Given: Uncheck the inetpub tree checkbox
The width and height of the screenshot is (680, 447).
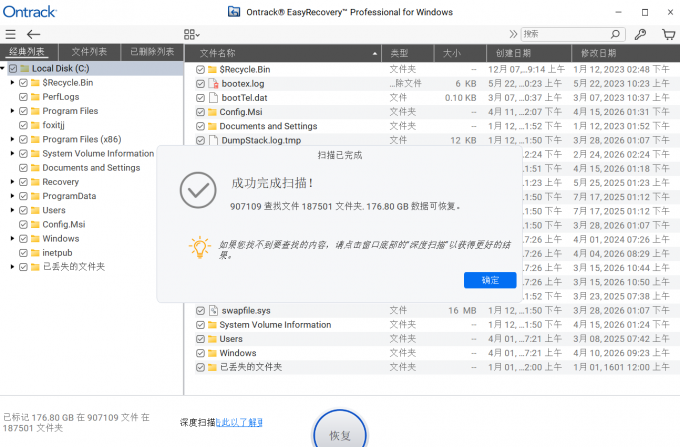Looking at the screenshot, I should pos(23,253).
